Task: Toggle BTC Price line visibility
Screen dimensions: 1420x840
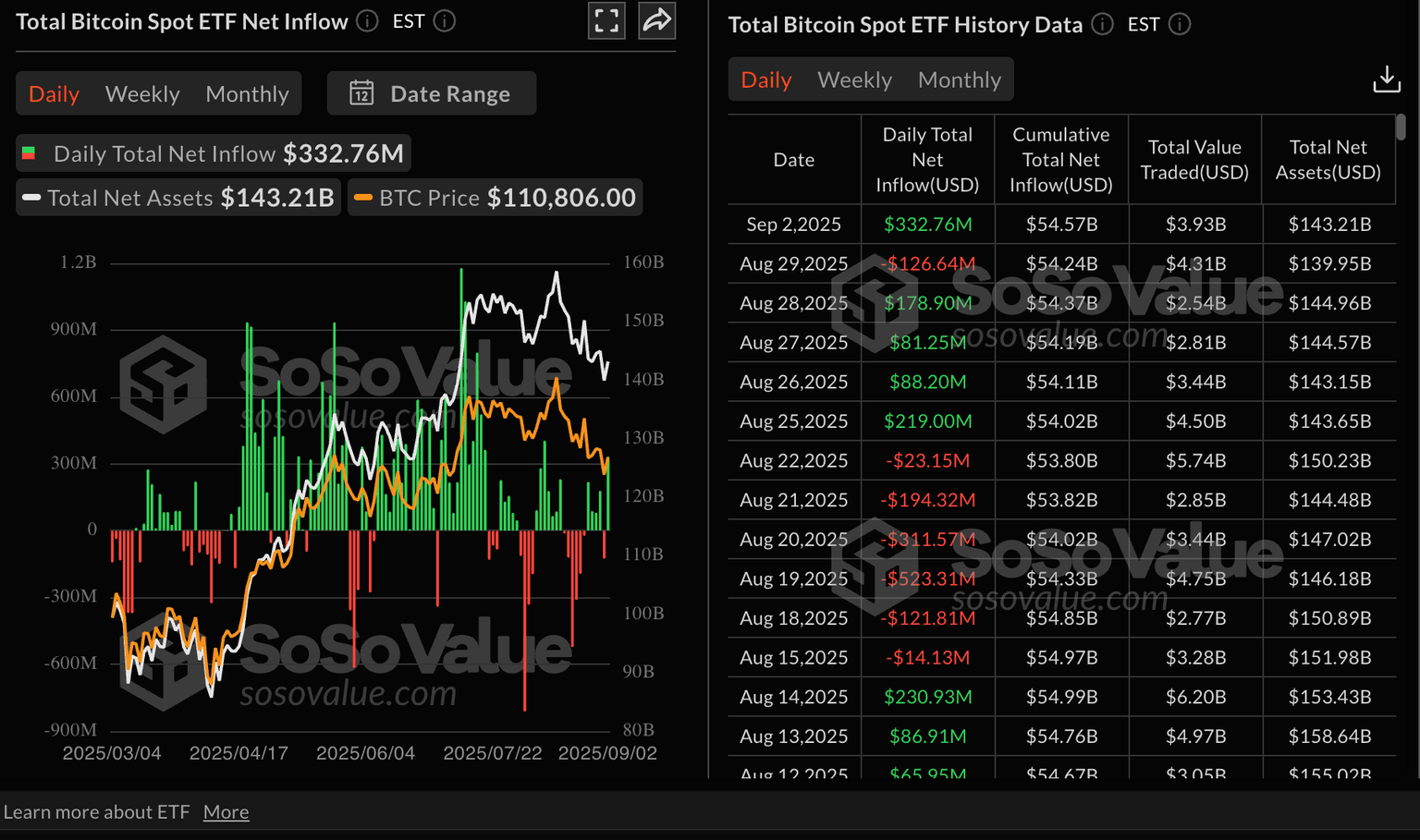Action: [496, 198]
